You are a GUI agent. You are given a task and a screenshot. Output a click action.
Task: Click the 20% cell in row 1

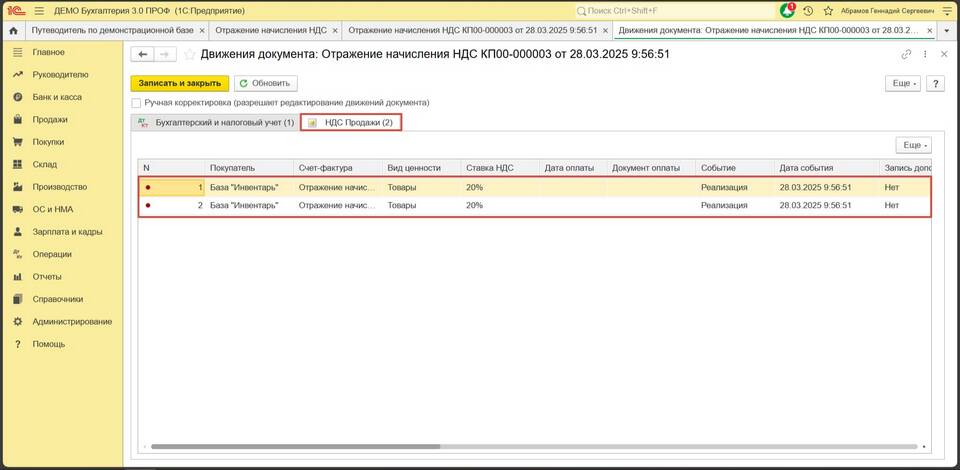(x=500, y=187)
